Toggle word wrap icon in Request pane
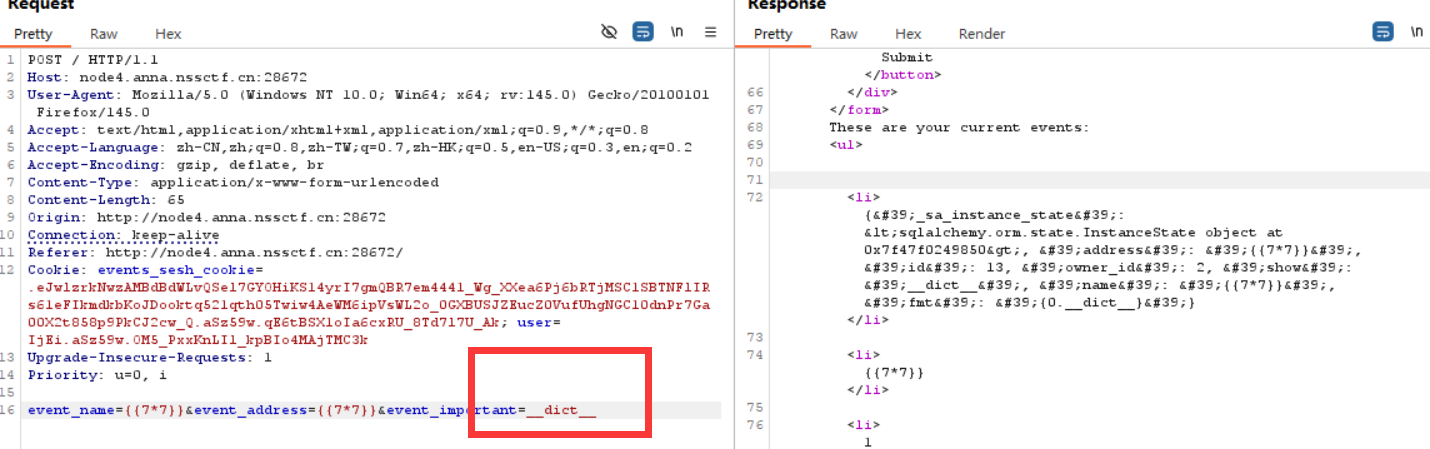 click(x=643, y=32)
